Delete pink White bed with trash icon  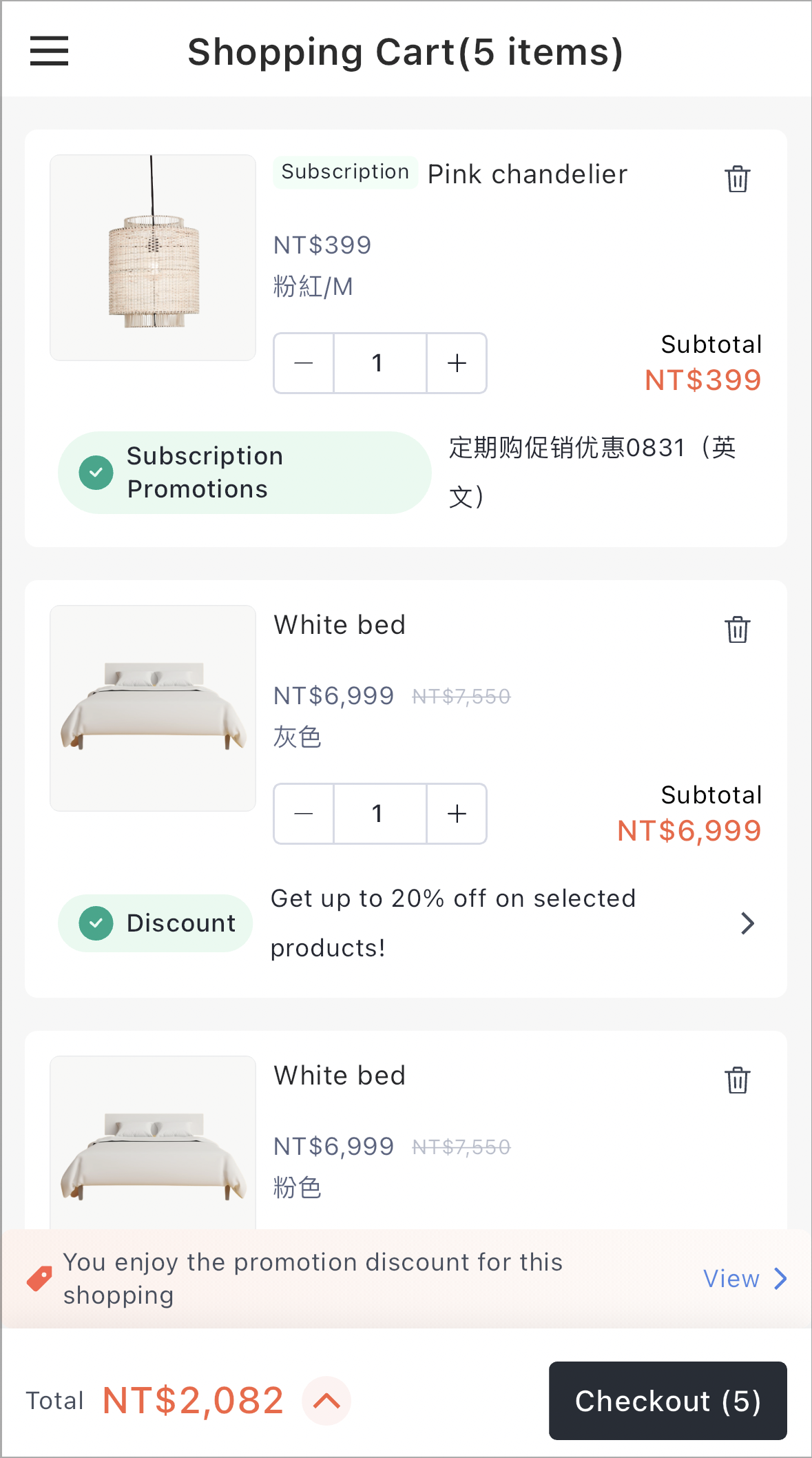click(737, 1080)
